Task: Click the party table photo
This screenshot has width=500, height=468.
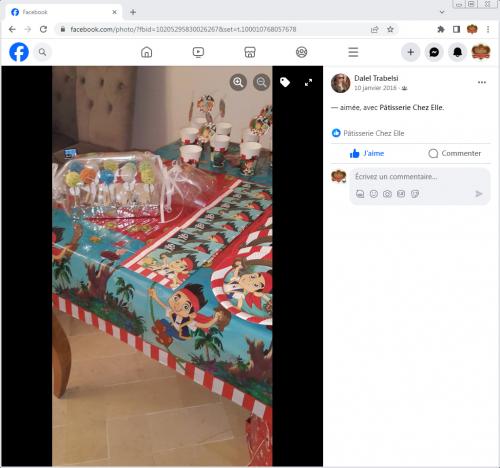Action: coord(162,266)
